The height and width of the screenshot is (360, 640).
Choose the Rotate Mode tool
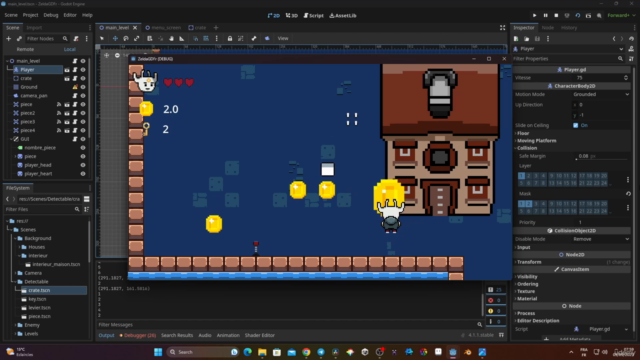tap(126, 38)
